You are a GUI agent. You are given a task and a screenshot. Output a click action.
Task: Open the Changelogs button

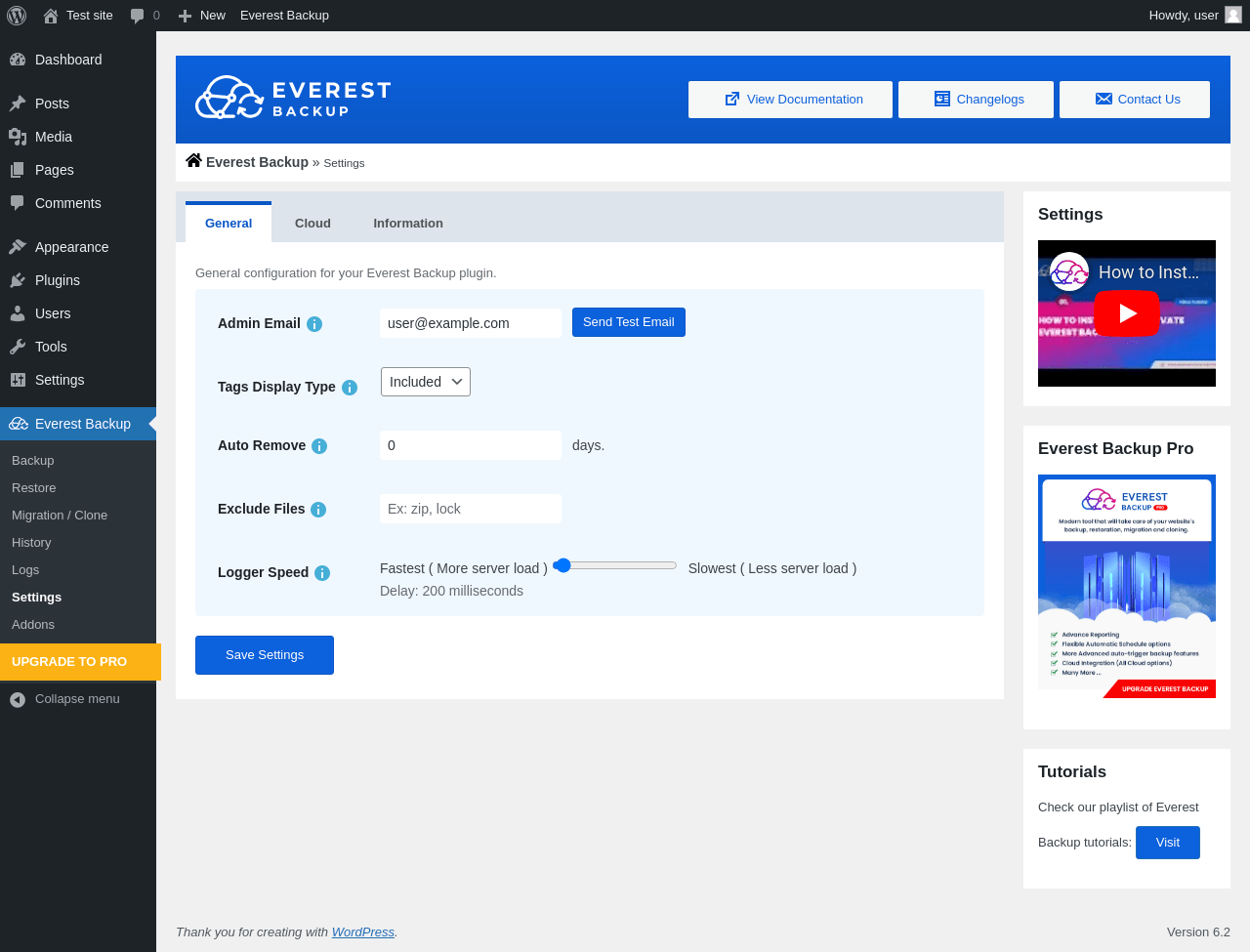click(x=976, y=100)
